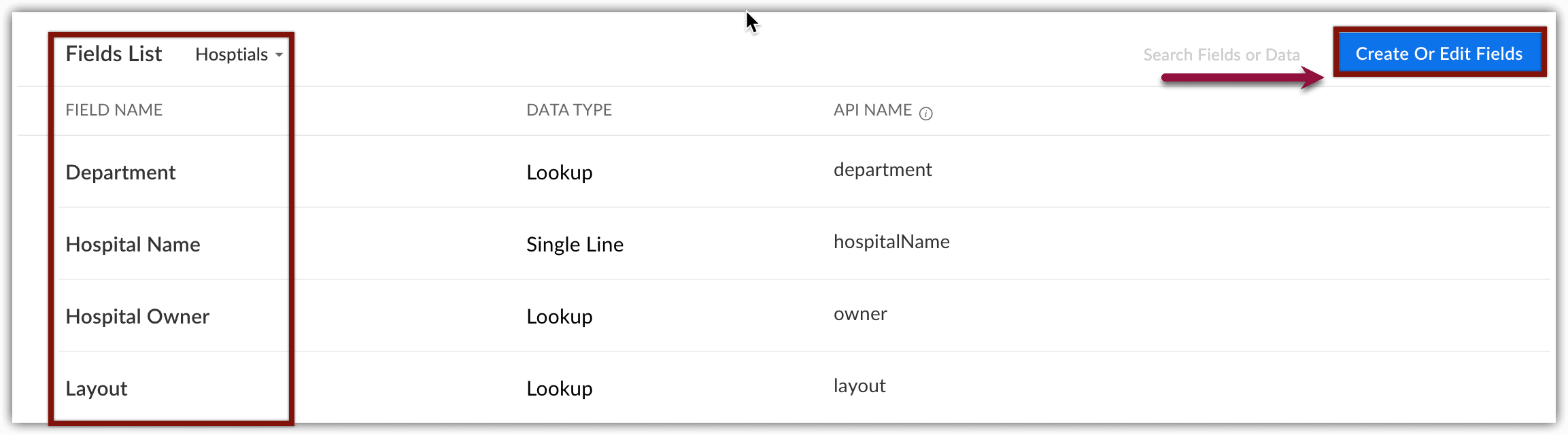Screen dimensions: 1568x435
Task: Click the Search Fields or Data box
Action: click(1221, 55)
